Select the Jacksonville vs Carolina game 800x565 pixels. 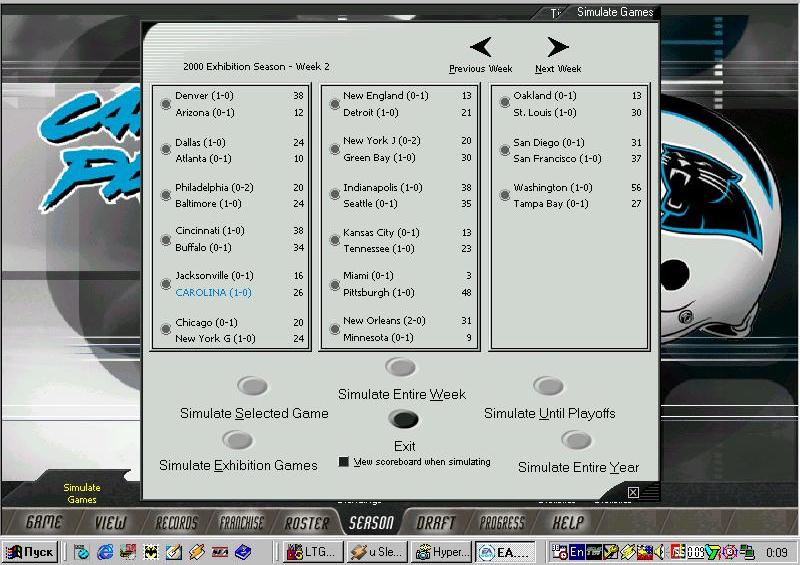166,284
